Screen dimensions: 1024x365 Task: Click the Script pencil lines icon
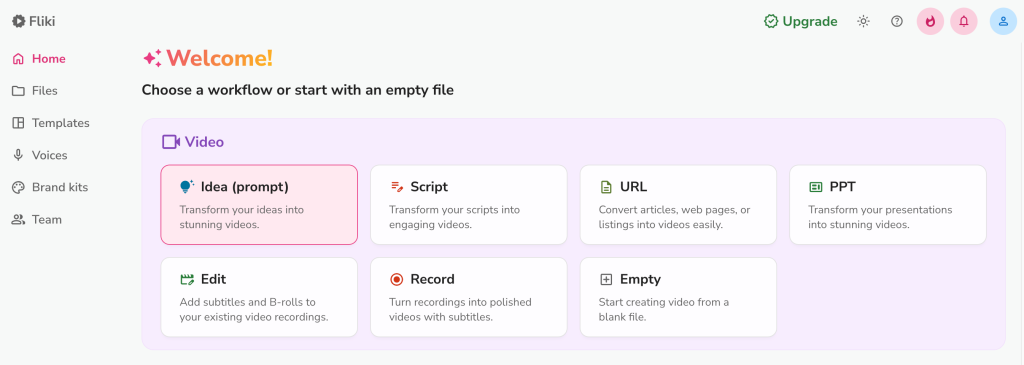pyautogui.click(x=396, y=187)
